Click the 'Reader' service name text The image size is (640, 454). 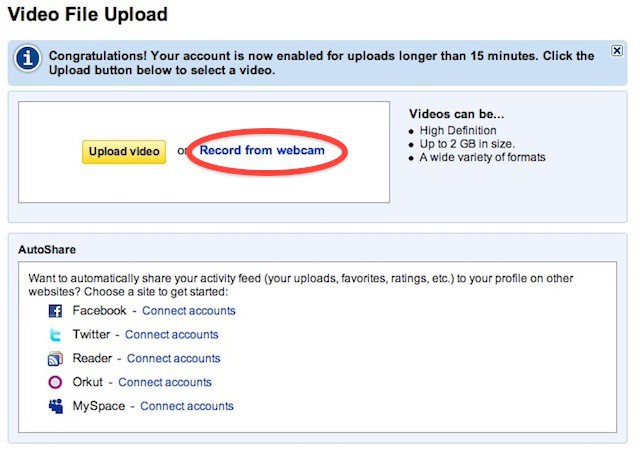92,358
